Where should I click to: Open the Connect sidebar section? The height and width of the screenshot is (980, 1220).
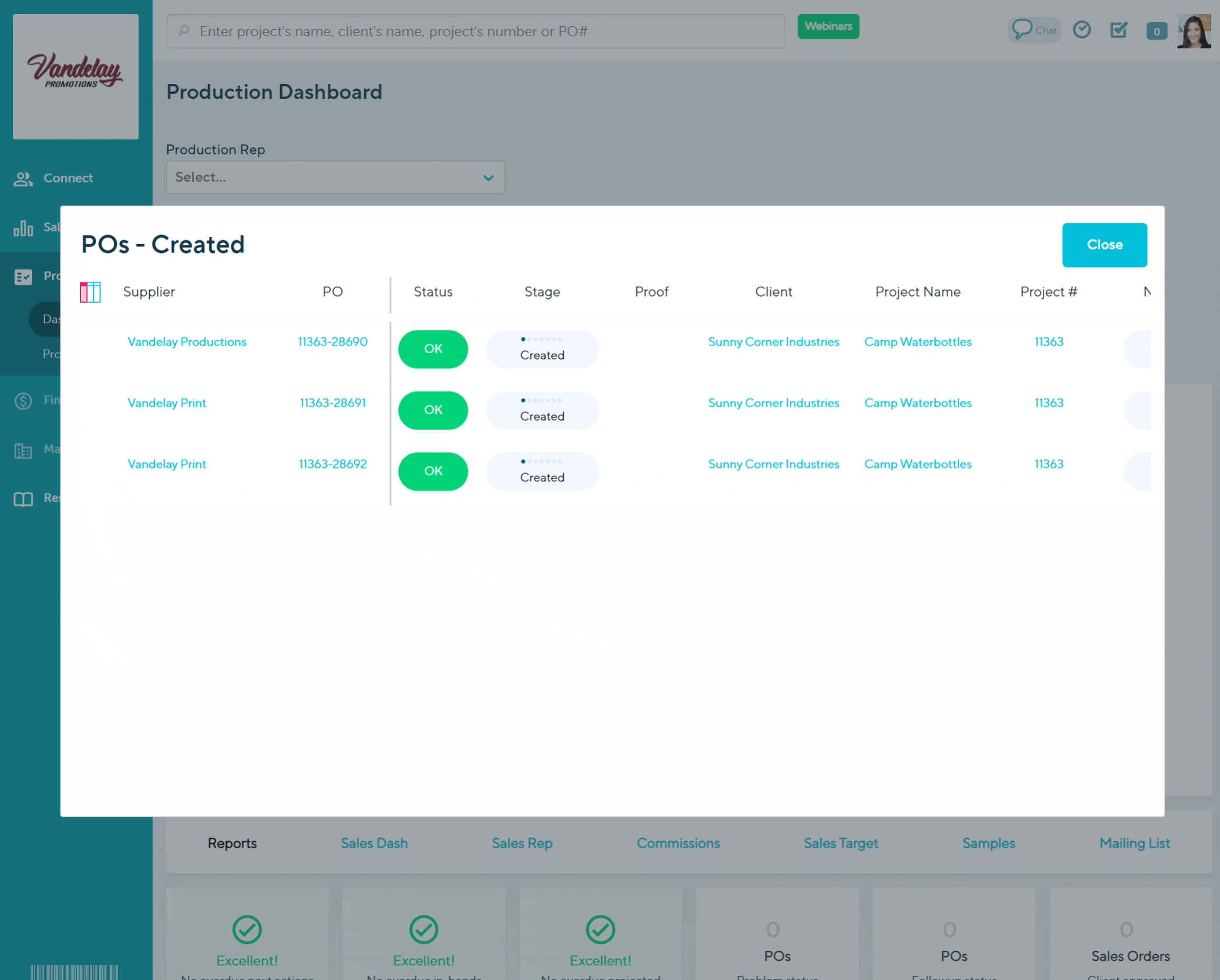pos(68,178)
